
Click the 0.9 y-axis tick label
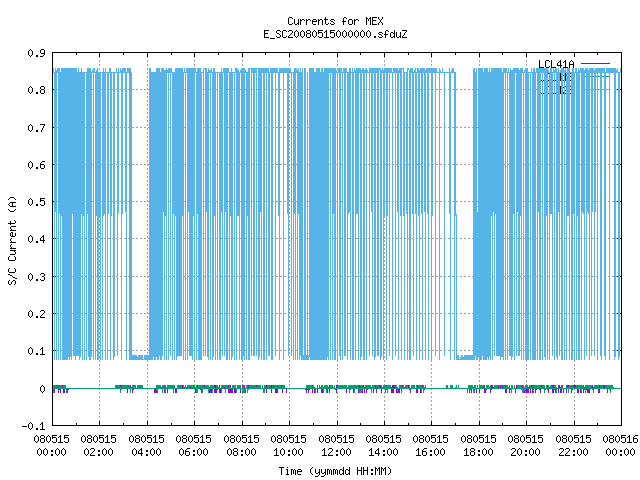(x=36, y=53)
